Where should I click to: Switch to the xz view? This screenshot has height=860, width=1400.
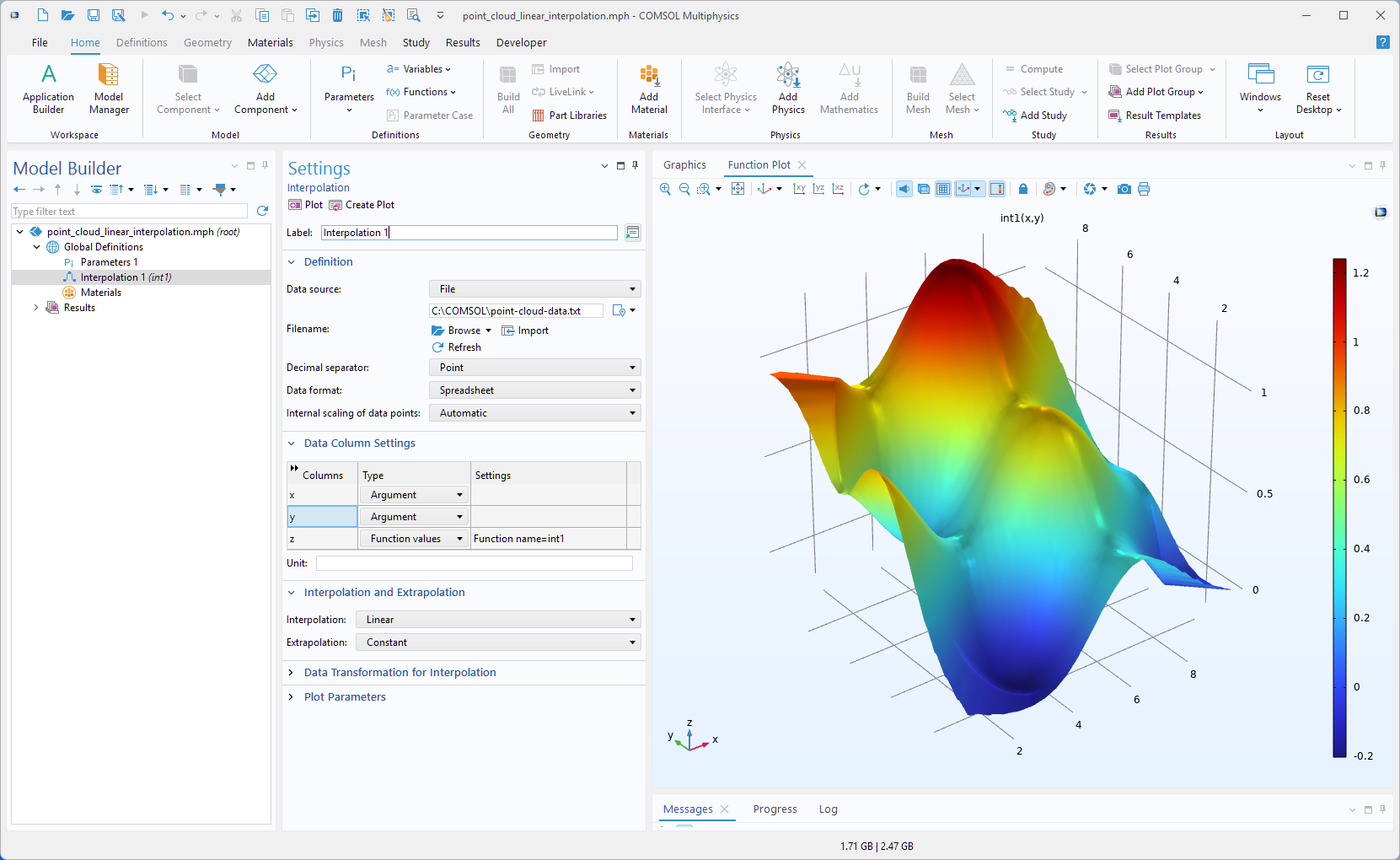pyautogui.click(x=838, y=189)
